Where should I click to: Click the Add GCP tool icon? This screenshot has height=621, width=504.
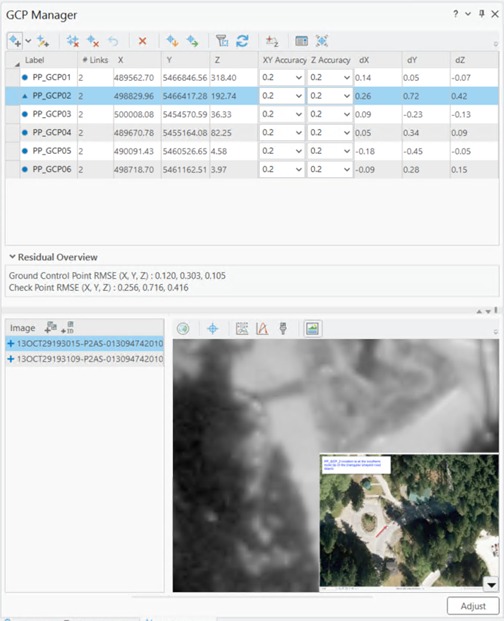pos(15,41)
